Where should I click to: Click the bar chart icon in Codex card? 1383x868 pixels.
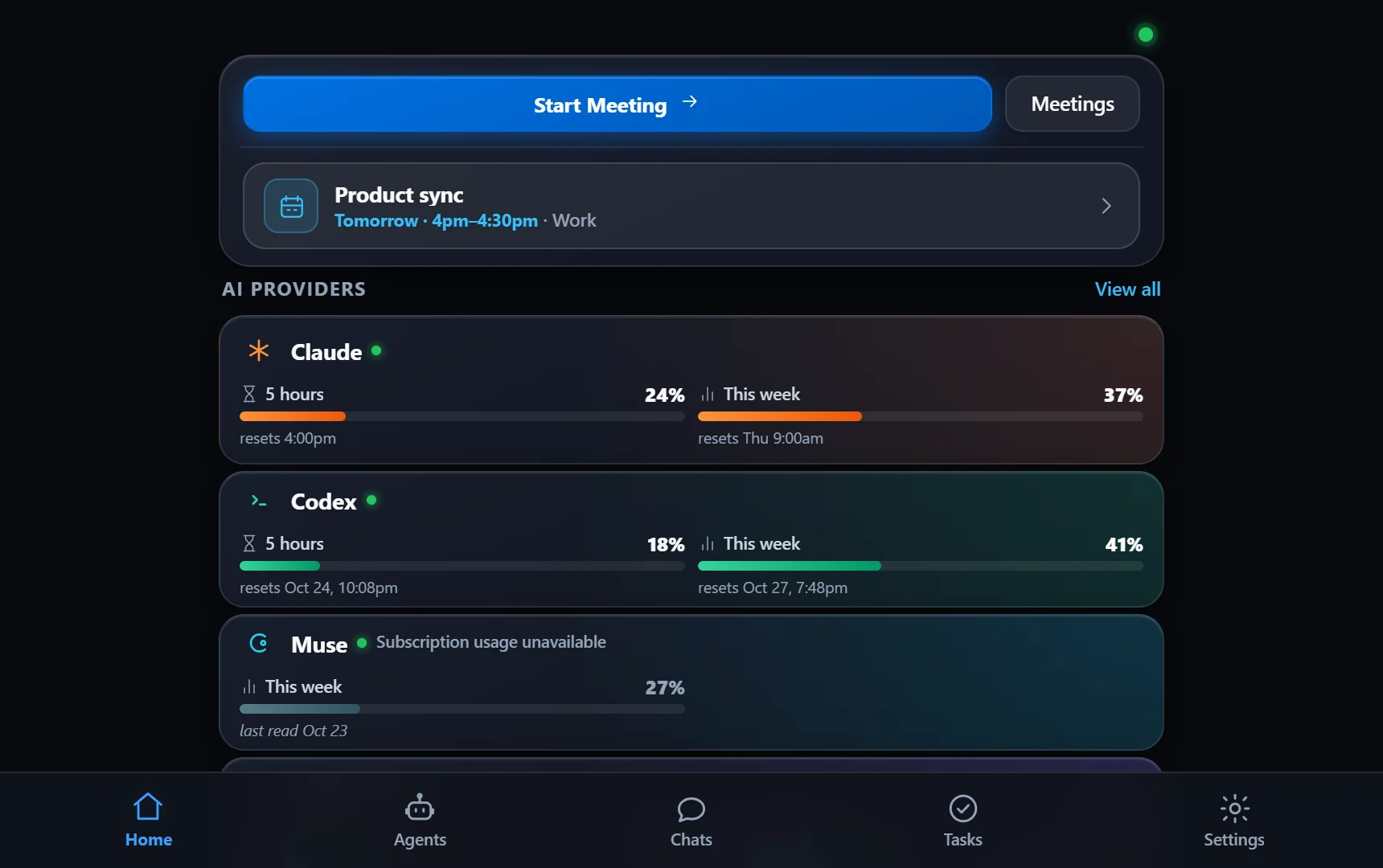(x=708, y=543)
